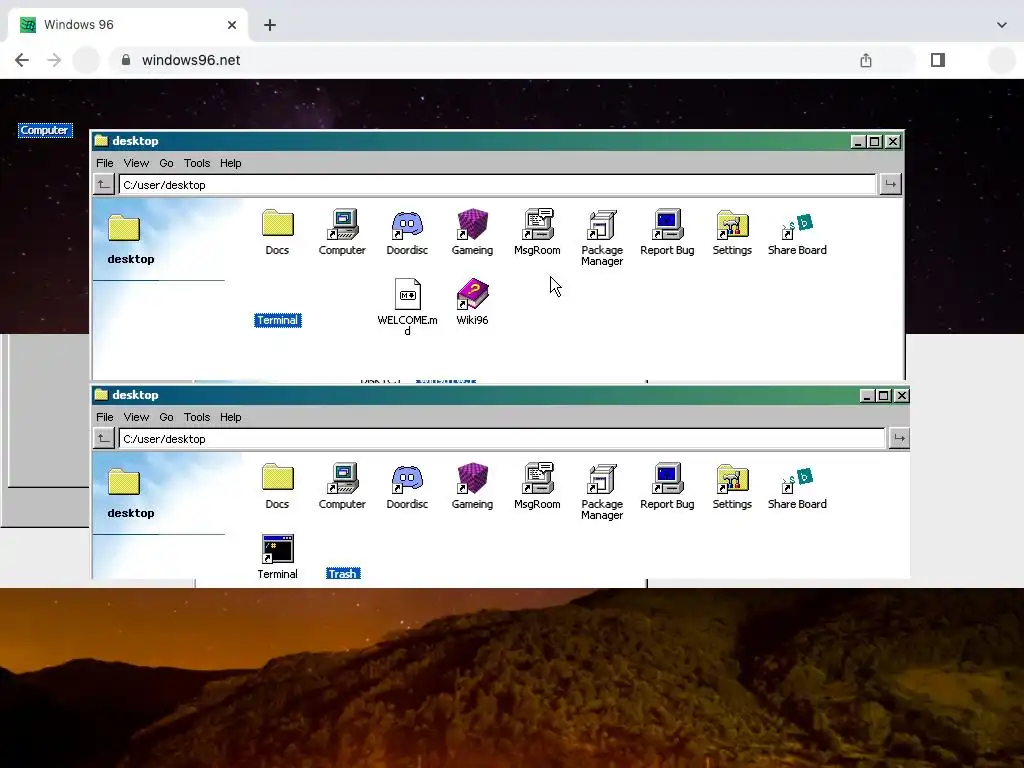This screenshot has height=768, width=1024.
Task: Open Report Bug in lower desktop window
Action: (x=667, y=486)
